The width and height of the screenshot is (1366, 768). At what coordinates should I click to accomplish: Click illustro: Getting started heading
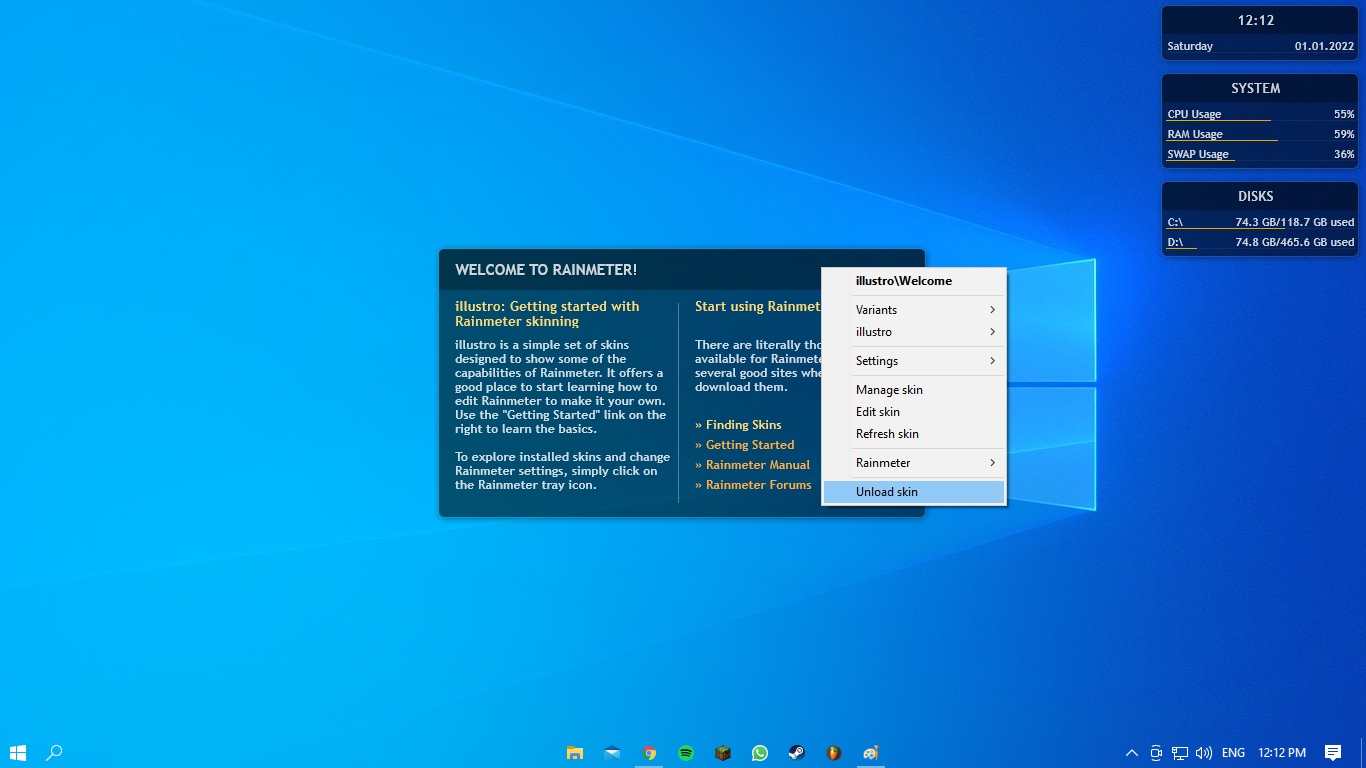[x=547, y=314]
